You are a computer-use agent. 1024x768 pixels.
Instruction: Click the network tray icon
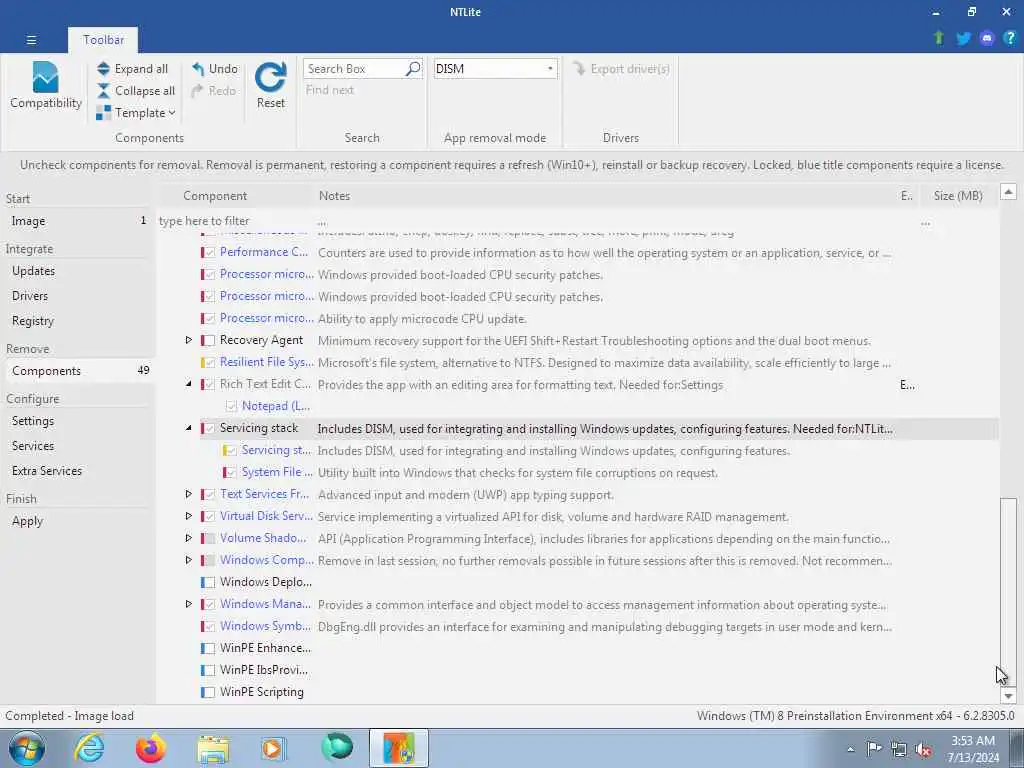click(899, 749)
